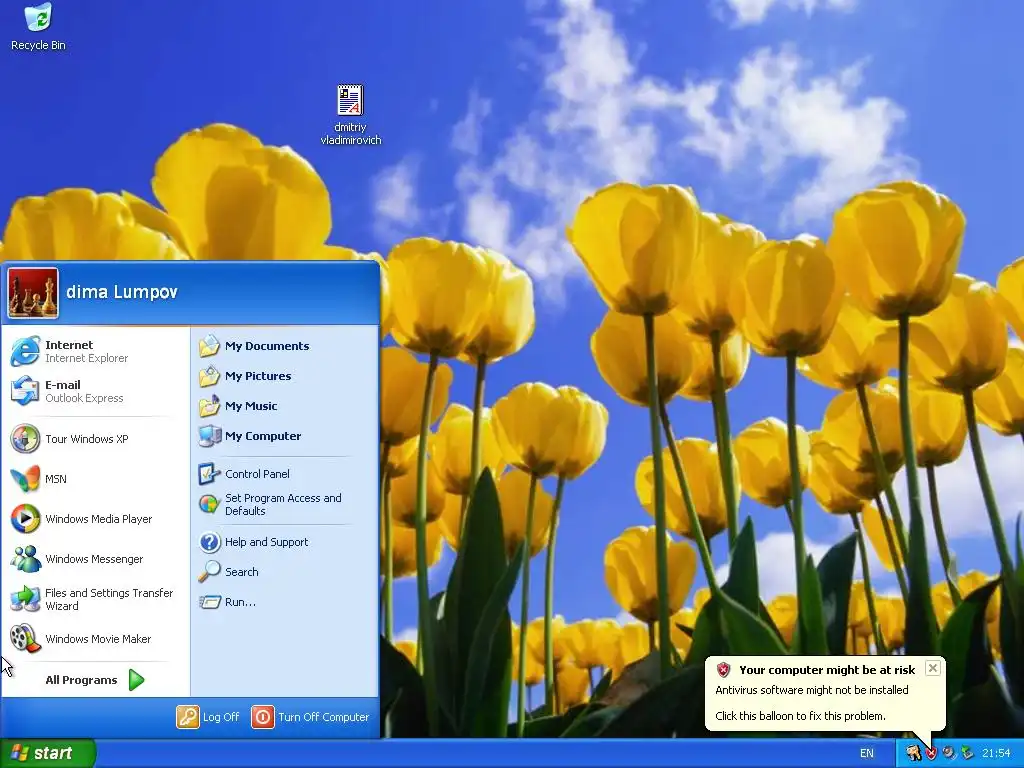Click the green start button

[x=48, y=753]
